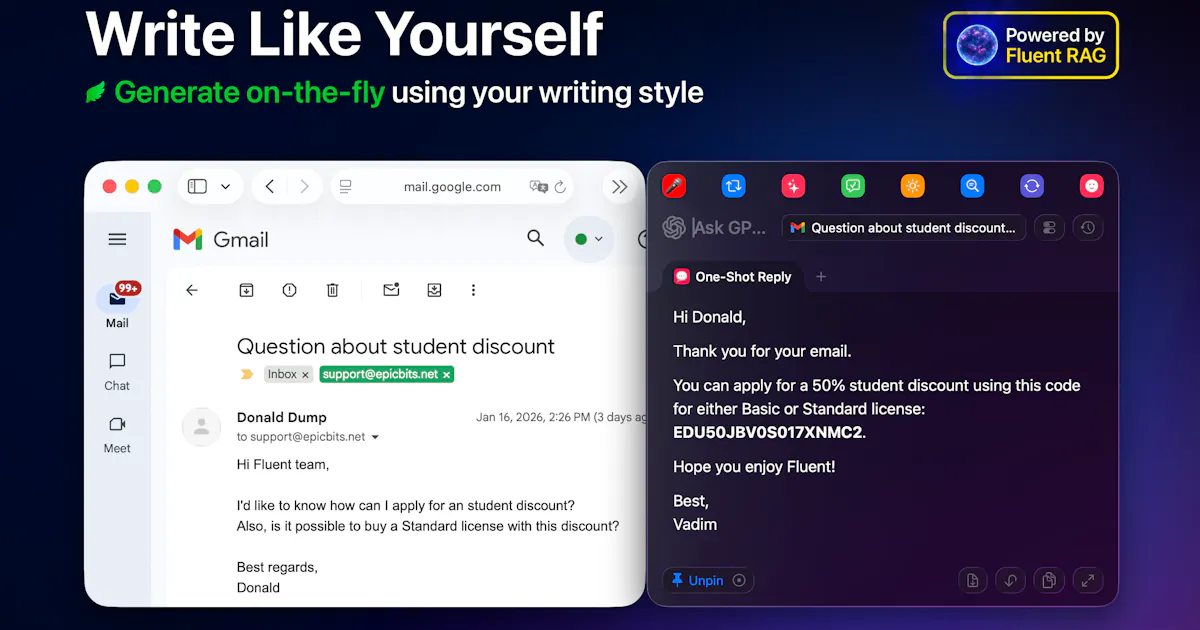Open Meet in the Gmail sidebar
Screen dimensions: 1200x630
tap(117, 434)
